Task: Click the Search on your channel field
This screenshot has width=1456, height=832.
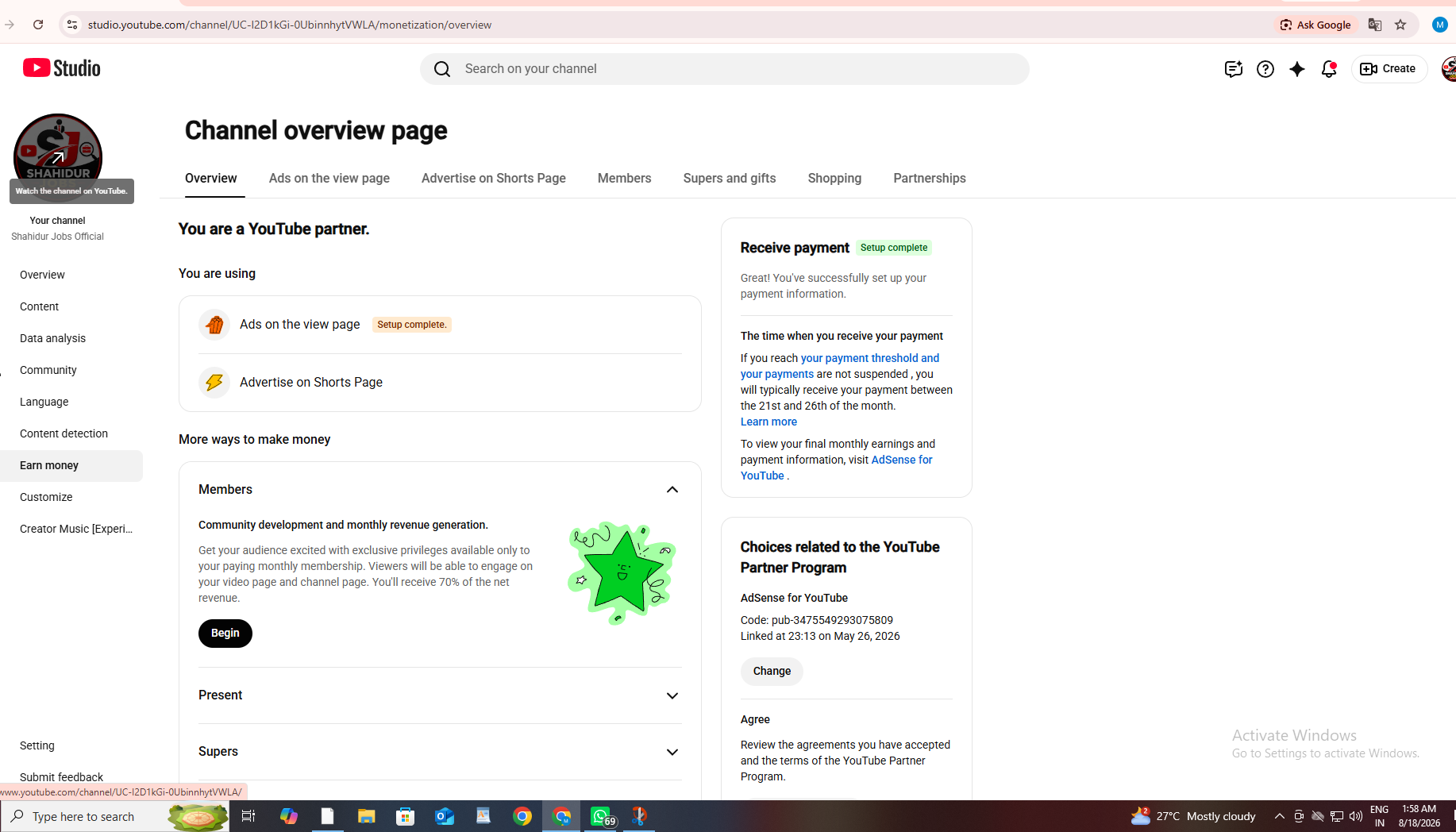Action: tap(725, 69)
